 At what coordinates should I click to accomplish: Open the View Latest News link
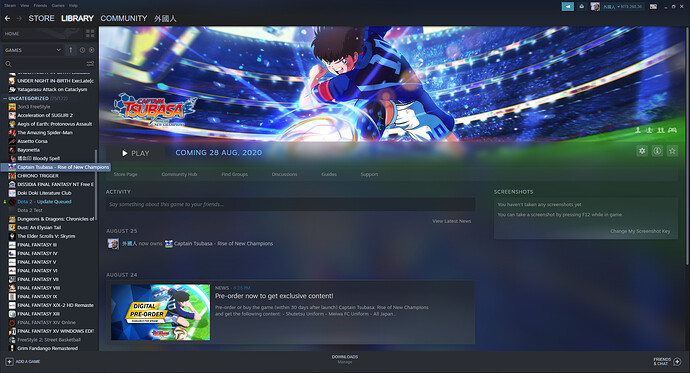[x=451, y=221]
